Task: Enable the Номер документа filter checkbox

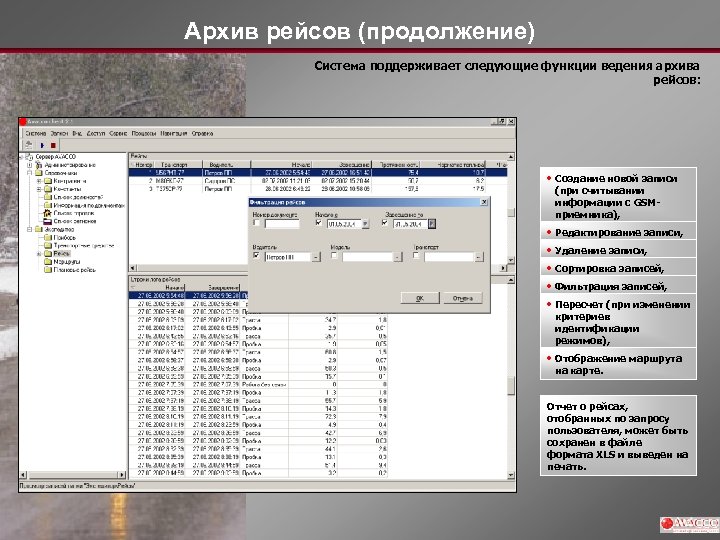Action: pyautogui.click(x=256, y=223)
